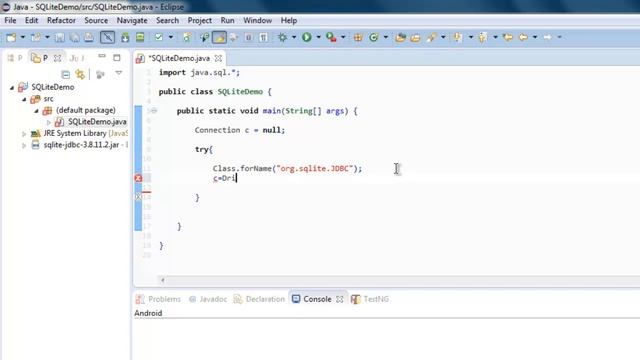The height and width of the screenshot is (360, 640).
Task: Toggle code folding for main method
Action: coord(154,111)
